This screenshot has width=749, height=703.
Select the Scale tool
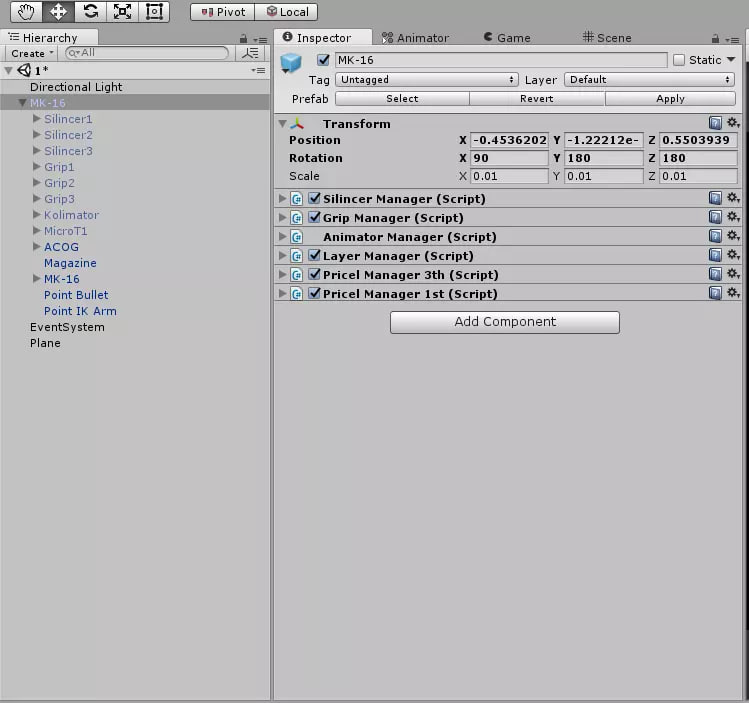tap(122, 12)
